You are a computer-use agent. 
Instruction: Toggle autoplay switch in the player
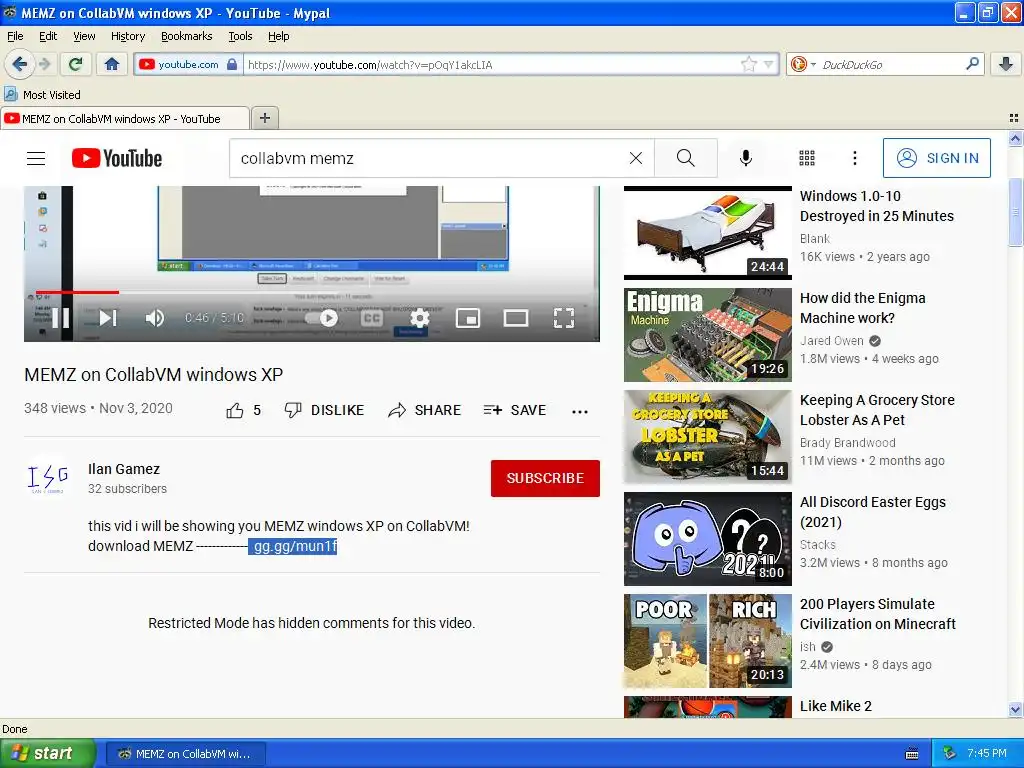(323, 318)
